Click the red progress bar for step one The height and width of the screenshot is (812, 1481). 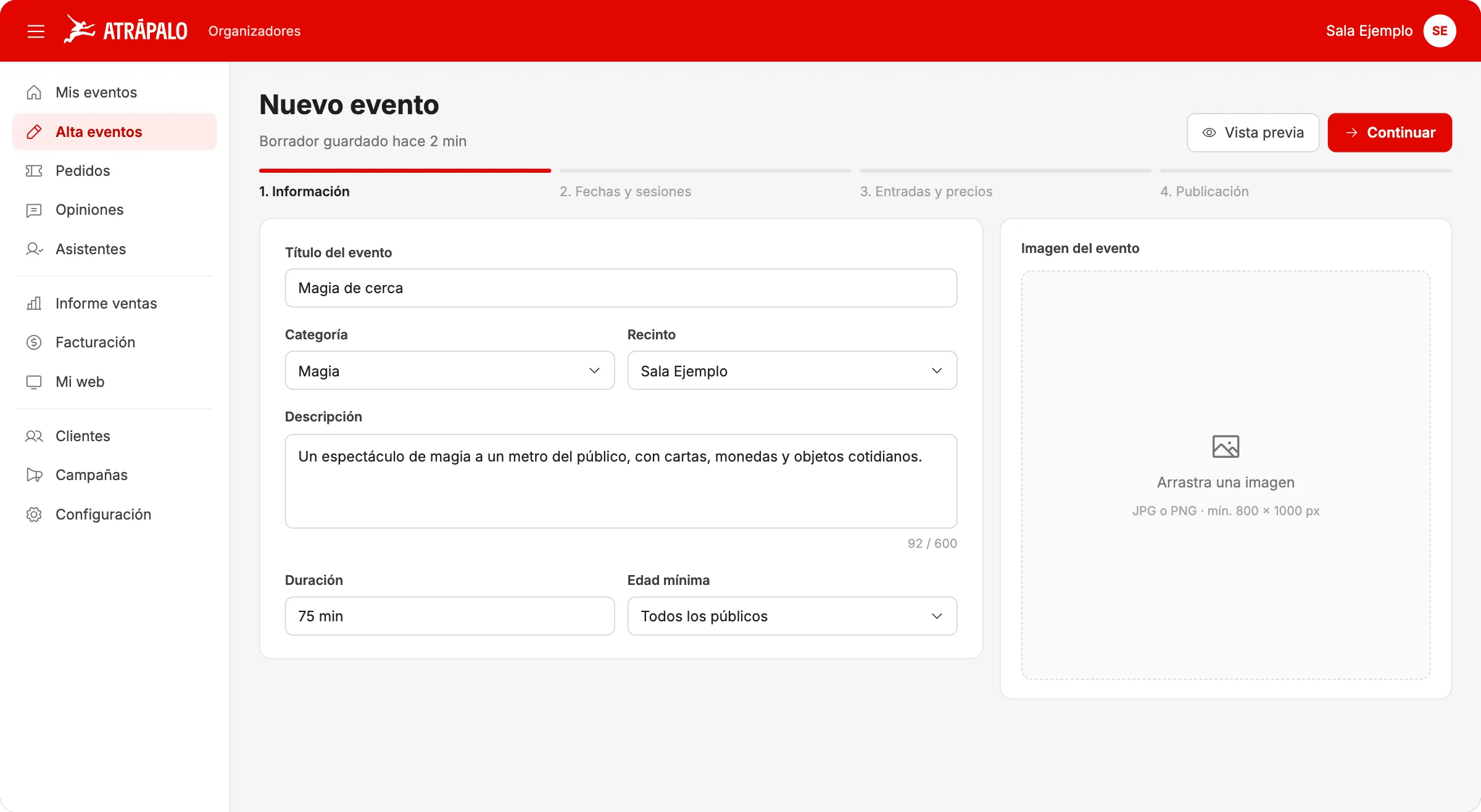point(405,170)
